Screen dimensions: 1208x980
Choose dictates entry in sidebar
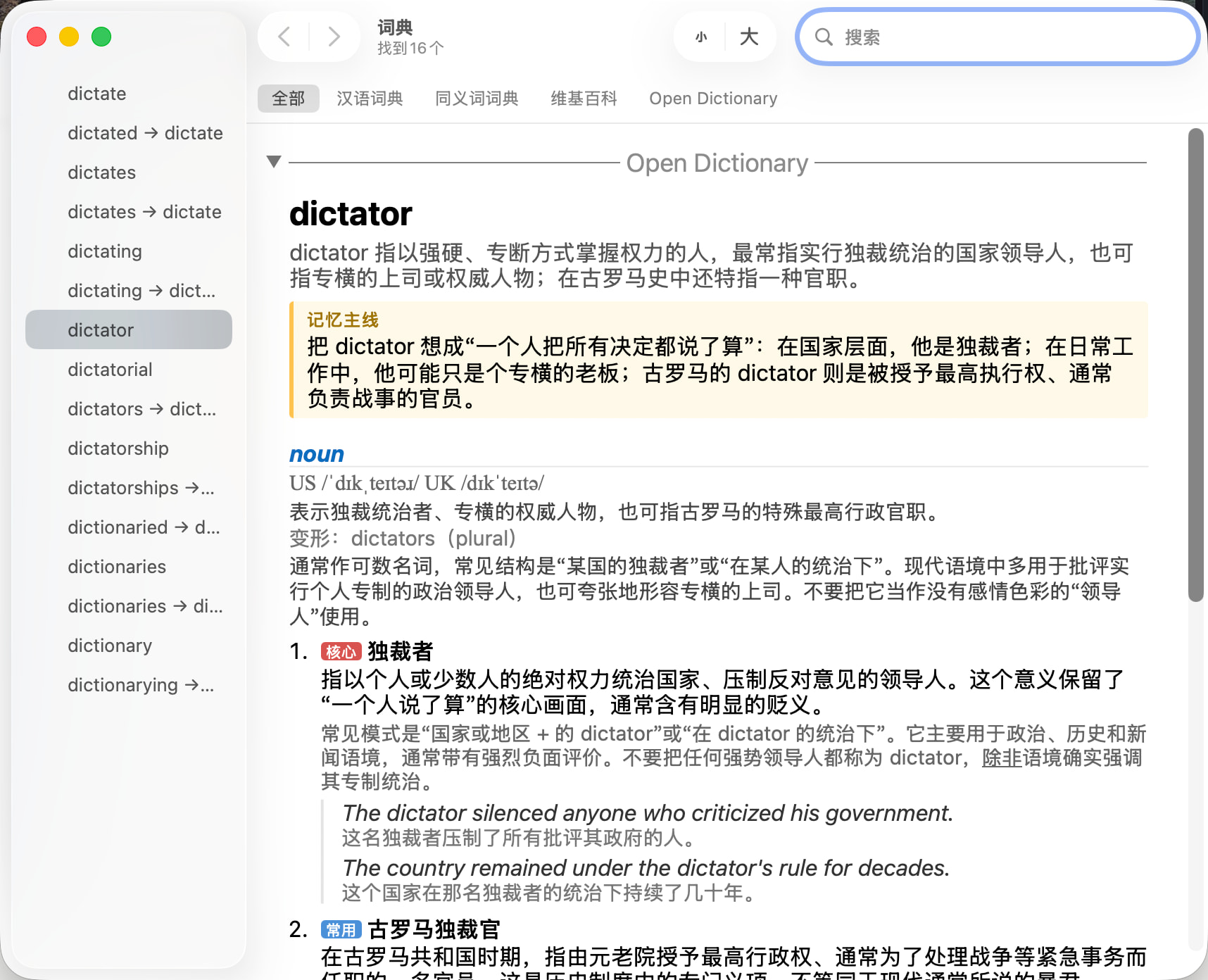[x=129, y=172]
